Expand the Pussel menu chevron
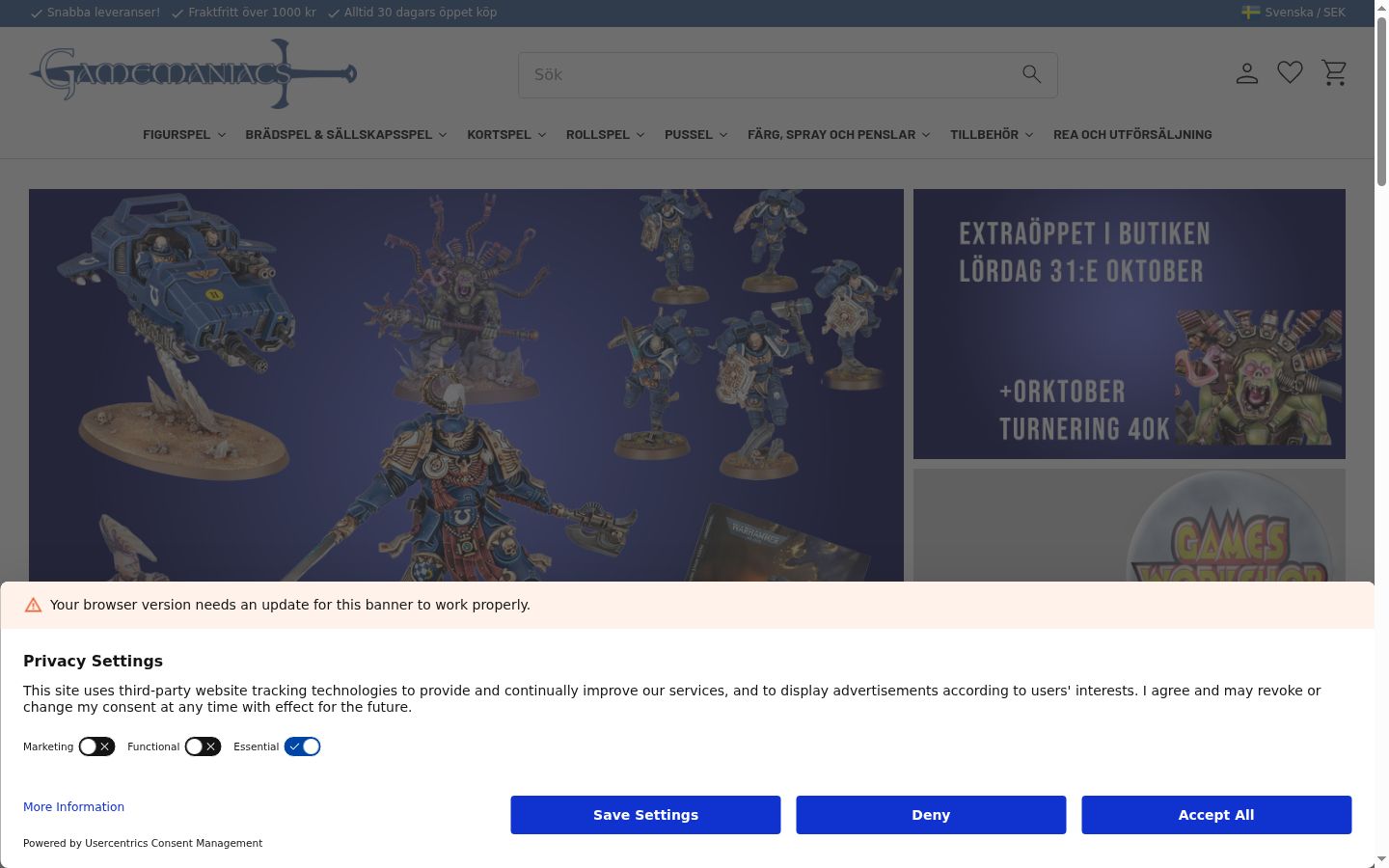This screenshot has width=1389, height=868. (x=723, y=135)
